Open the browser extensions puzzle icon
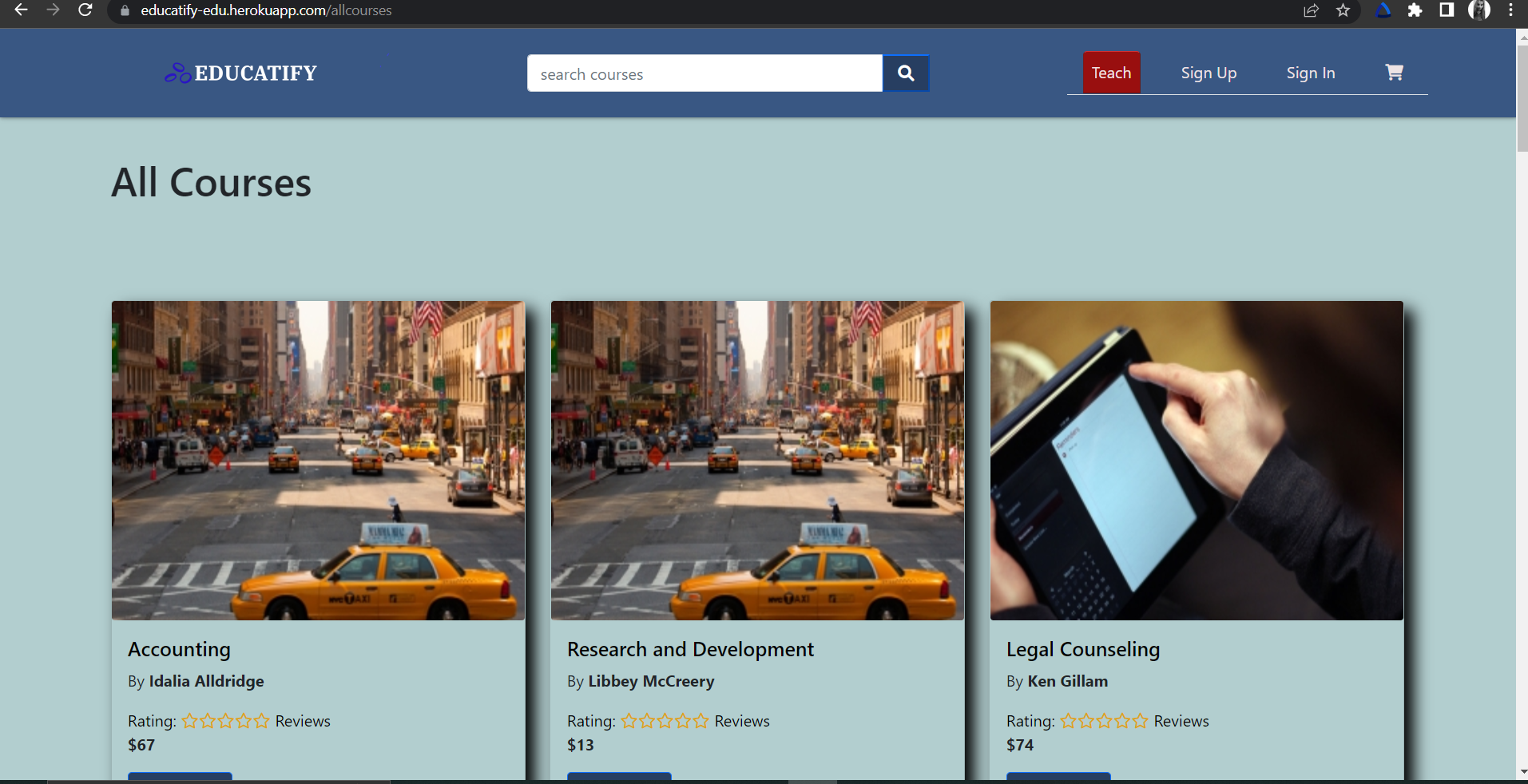 click(1415, 11)
